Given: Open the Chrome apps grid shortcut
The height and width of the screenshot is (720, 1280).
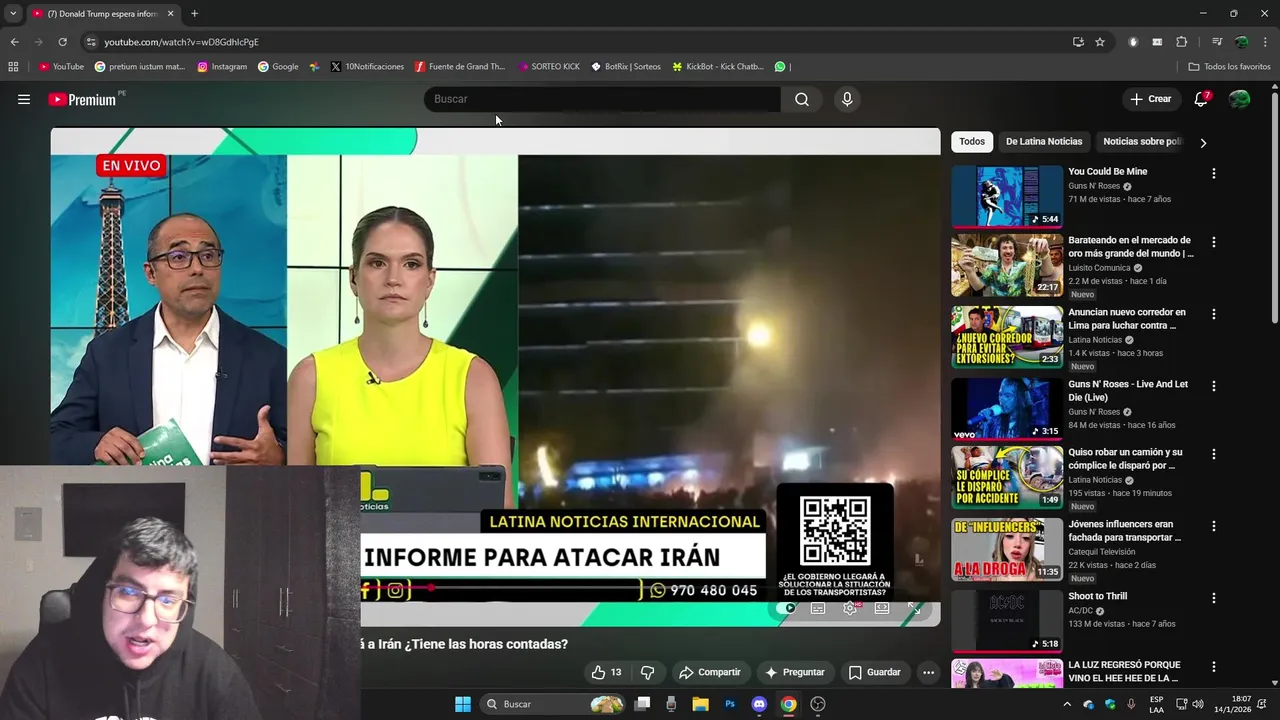Looking at the screenshot, I should click(x=13, y=67).
